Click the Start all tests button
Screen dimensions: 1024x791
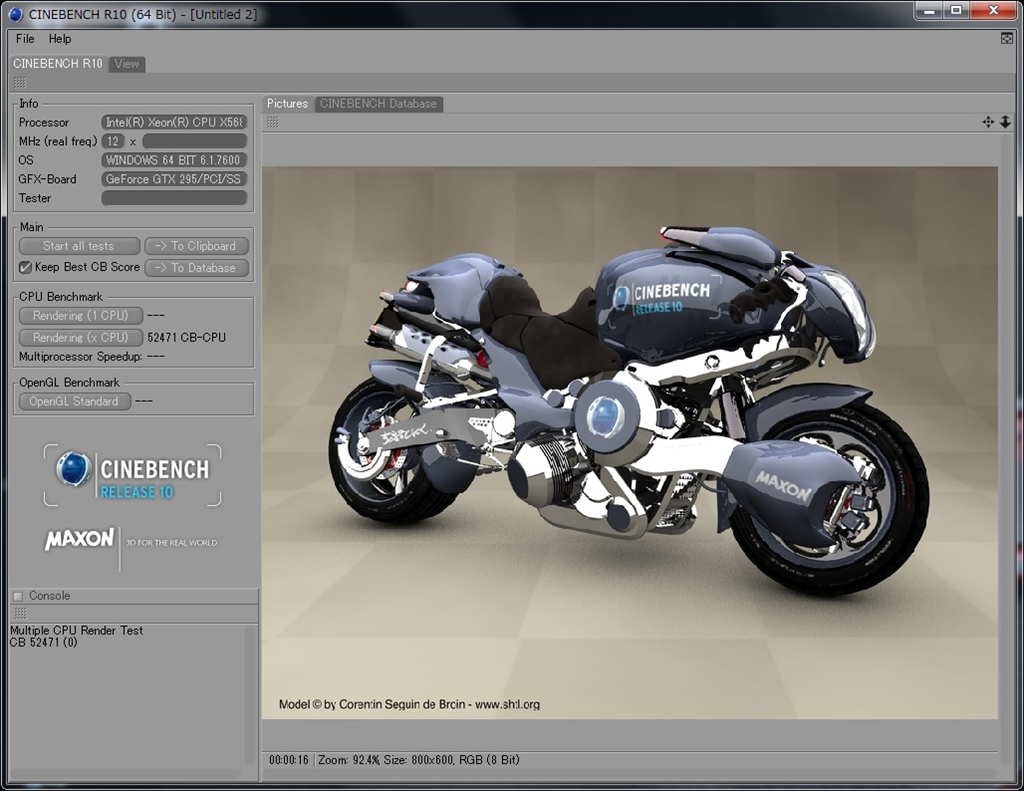(79, 246)
